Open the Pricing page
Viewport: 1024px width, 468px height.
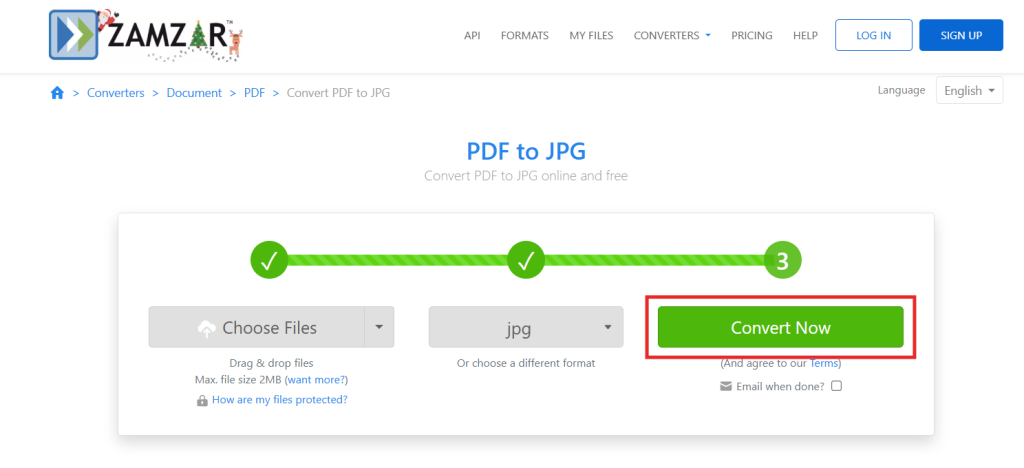[x=752, y=35]
